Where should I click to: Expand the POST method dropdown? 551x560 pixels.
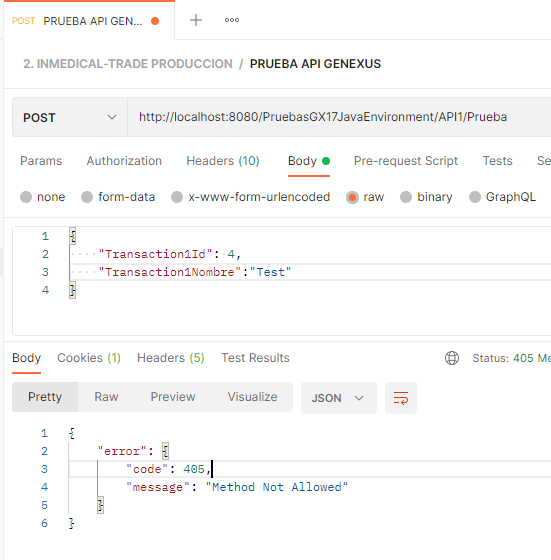pyautogui.click(x=70, y=117)
